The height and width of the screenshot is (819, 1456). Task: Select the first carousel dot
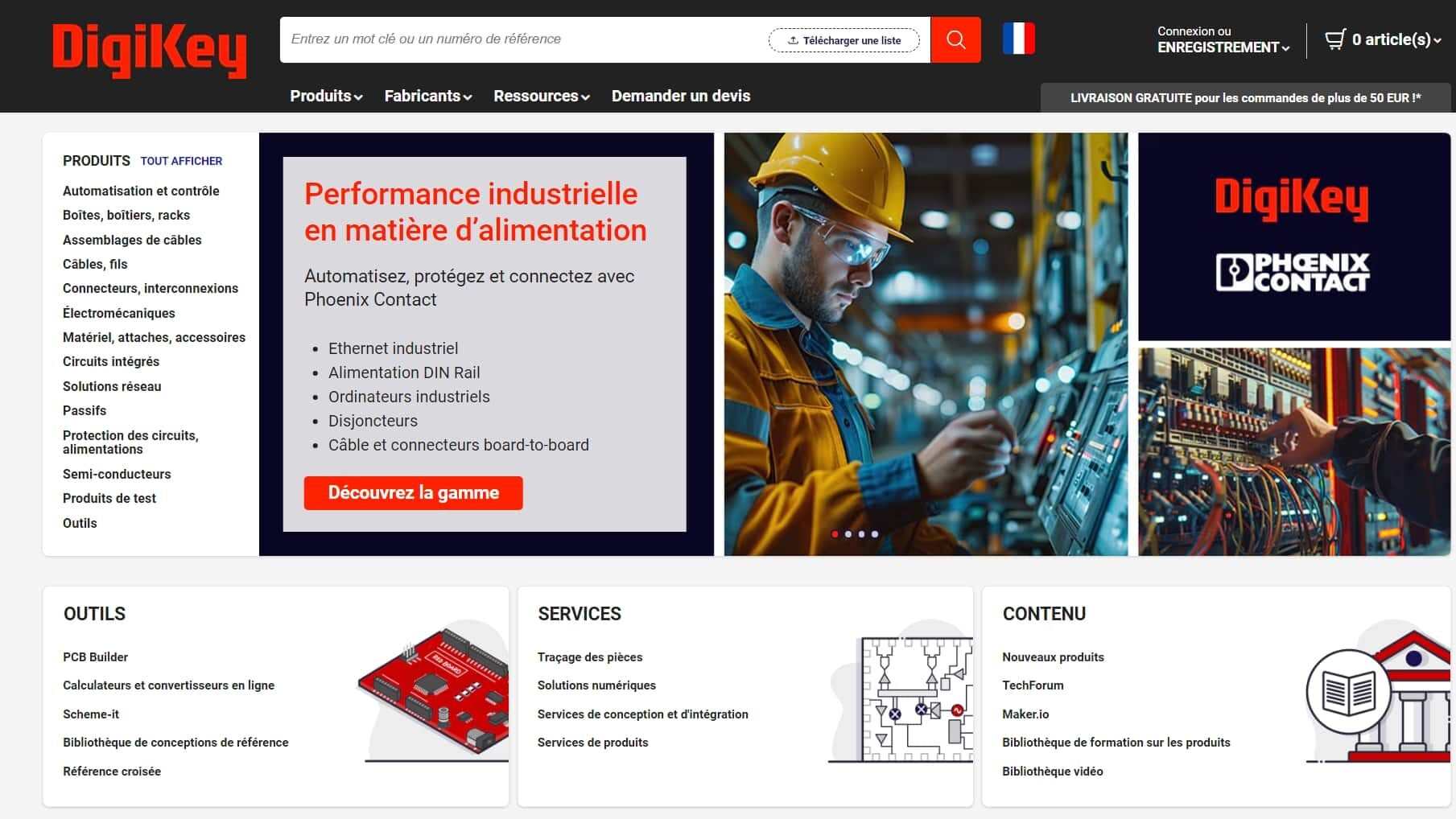(835, 534)
